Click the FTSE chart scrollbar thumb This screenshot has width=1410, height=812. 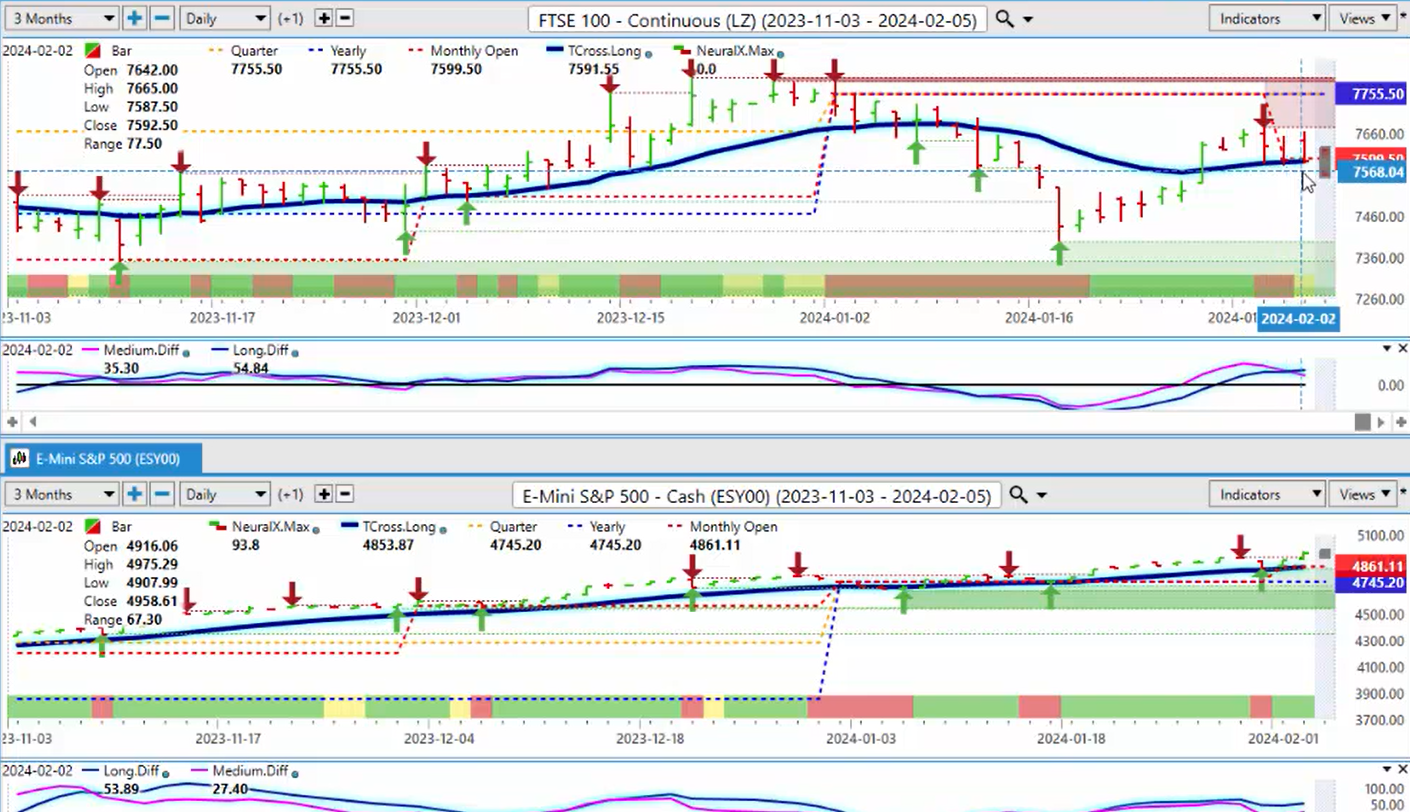click(1362, 422)
